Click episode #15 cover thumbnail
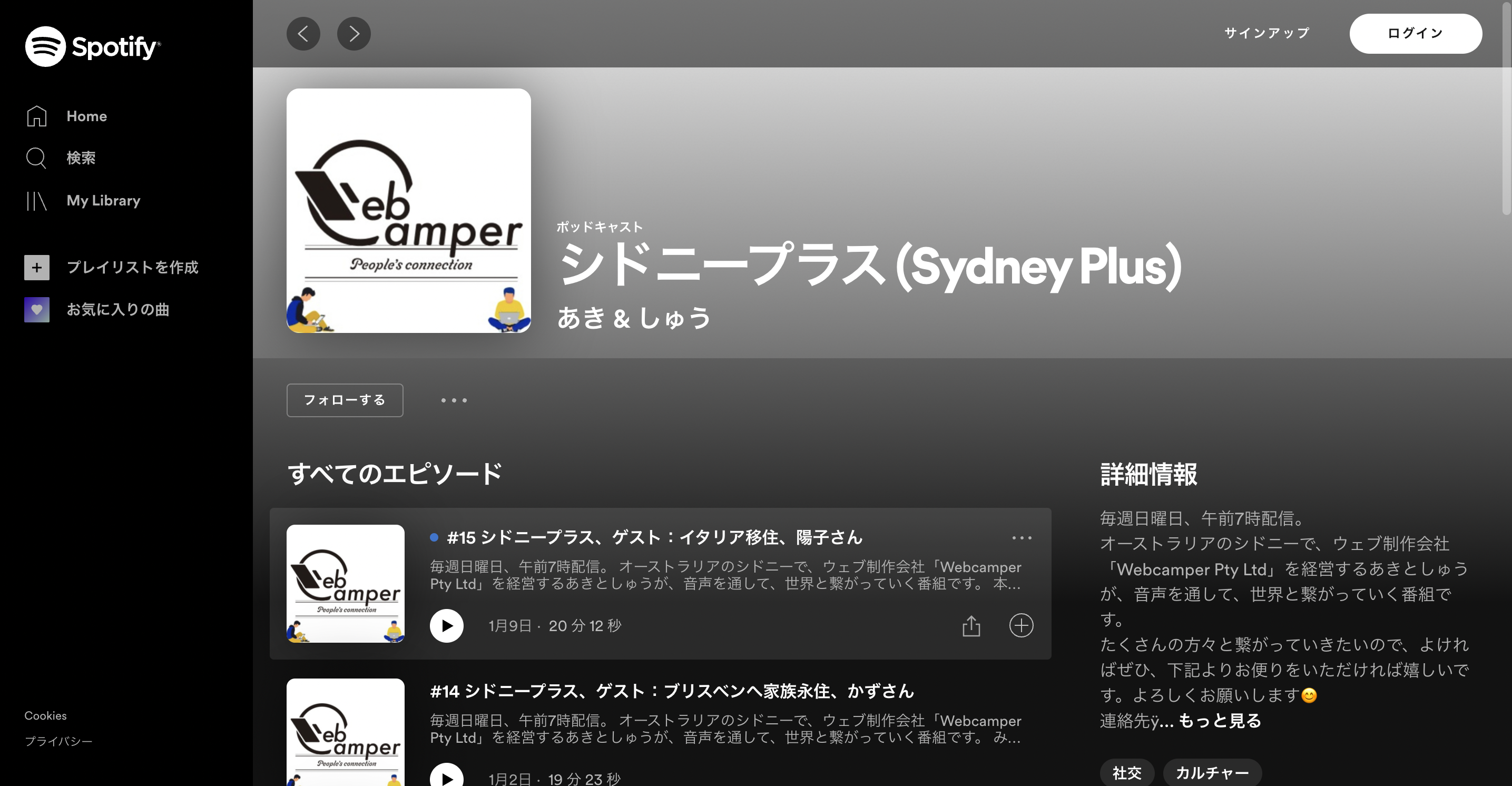Viewport: 1512px width, 786px height. point(345,584)
